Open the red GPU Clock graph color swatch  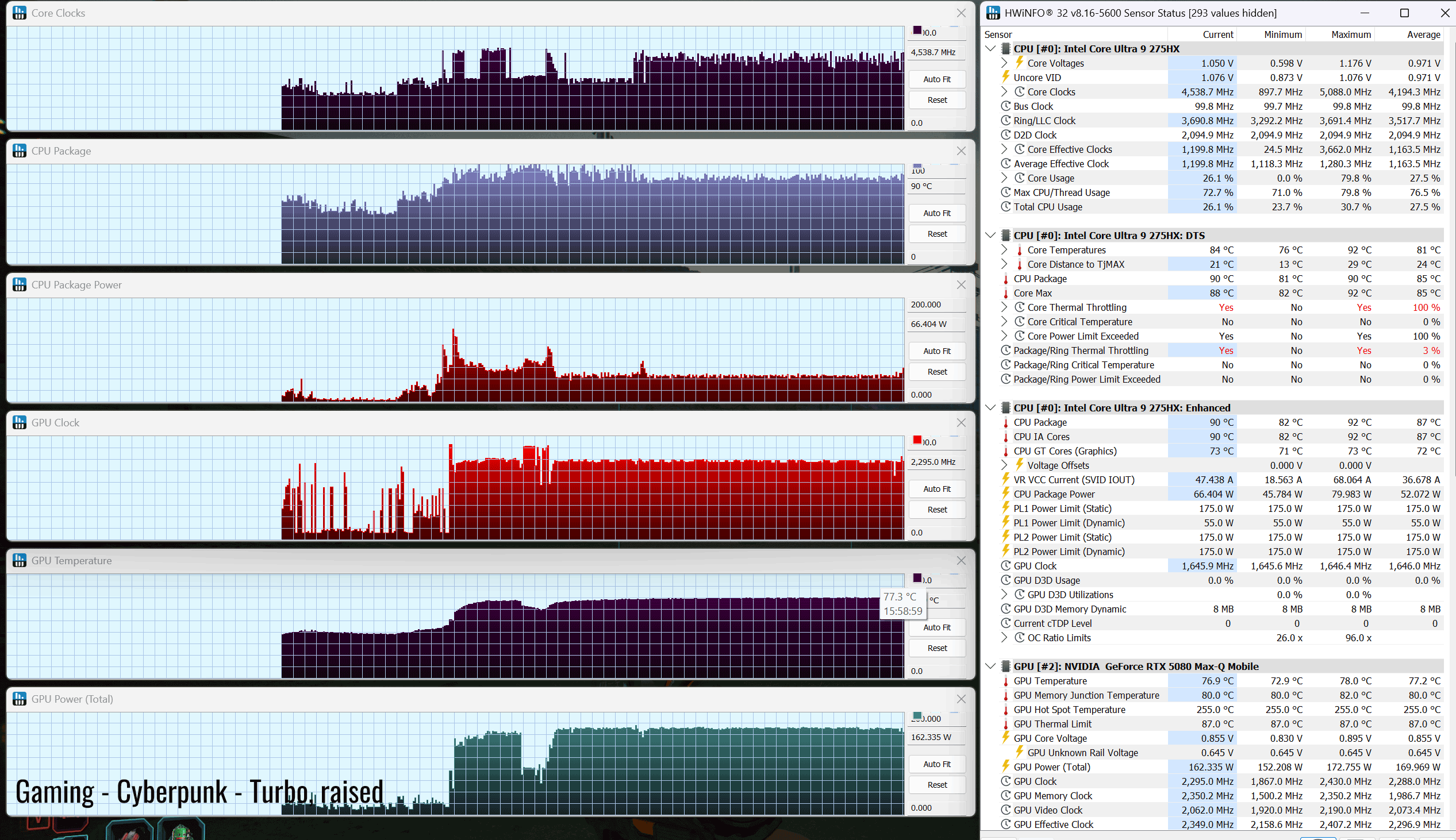pyautogui.click(x=917, y=440)
